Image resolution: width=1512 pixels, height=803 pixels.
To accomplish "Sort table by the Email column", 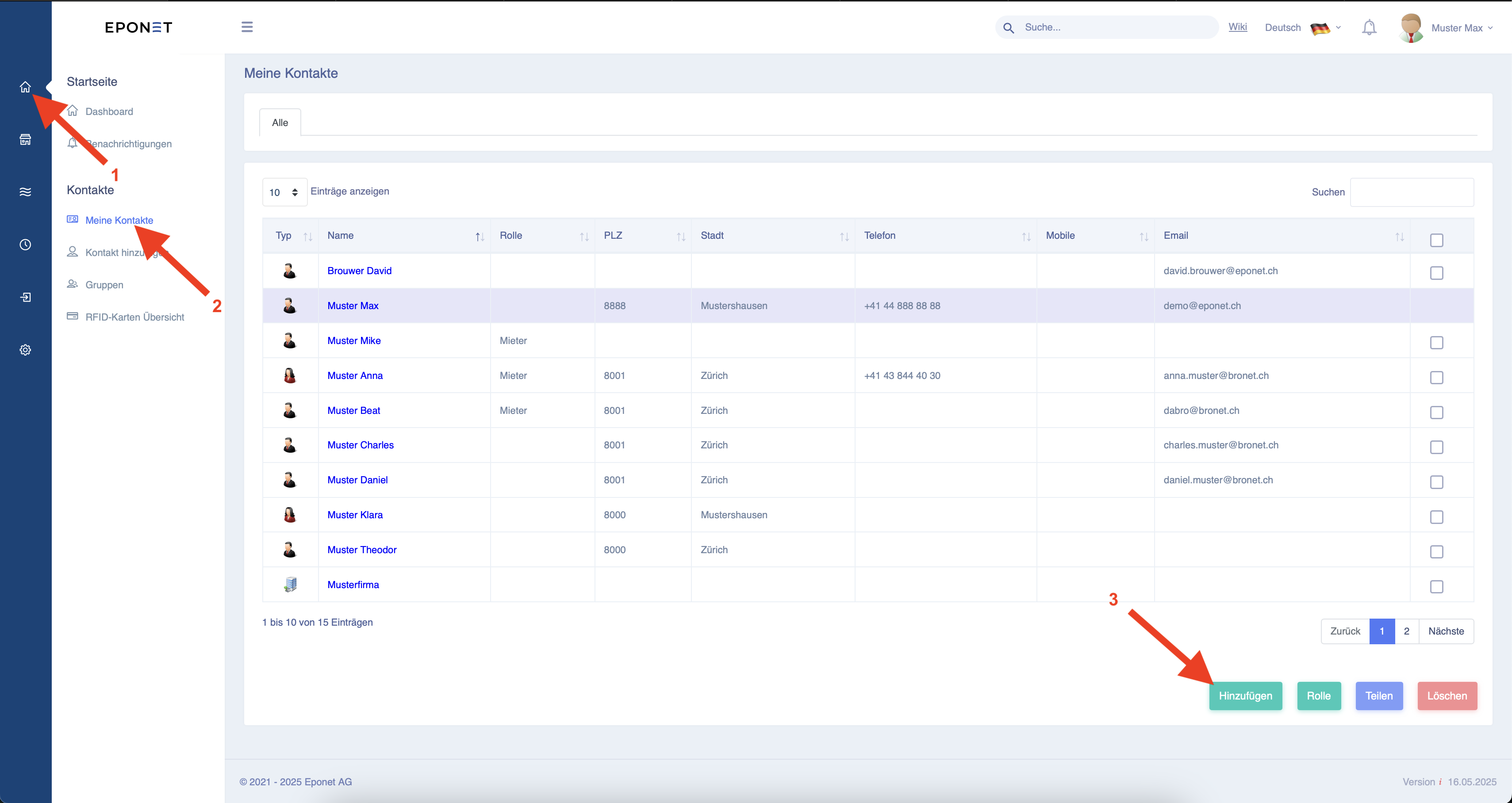I will coord(1282,236).
